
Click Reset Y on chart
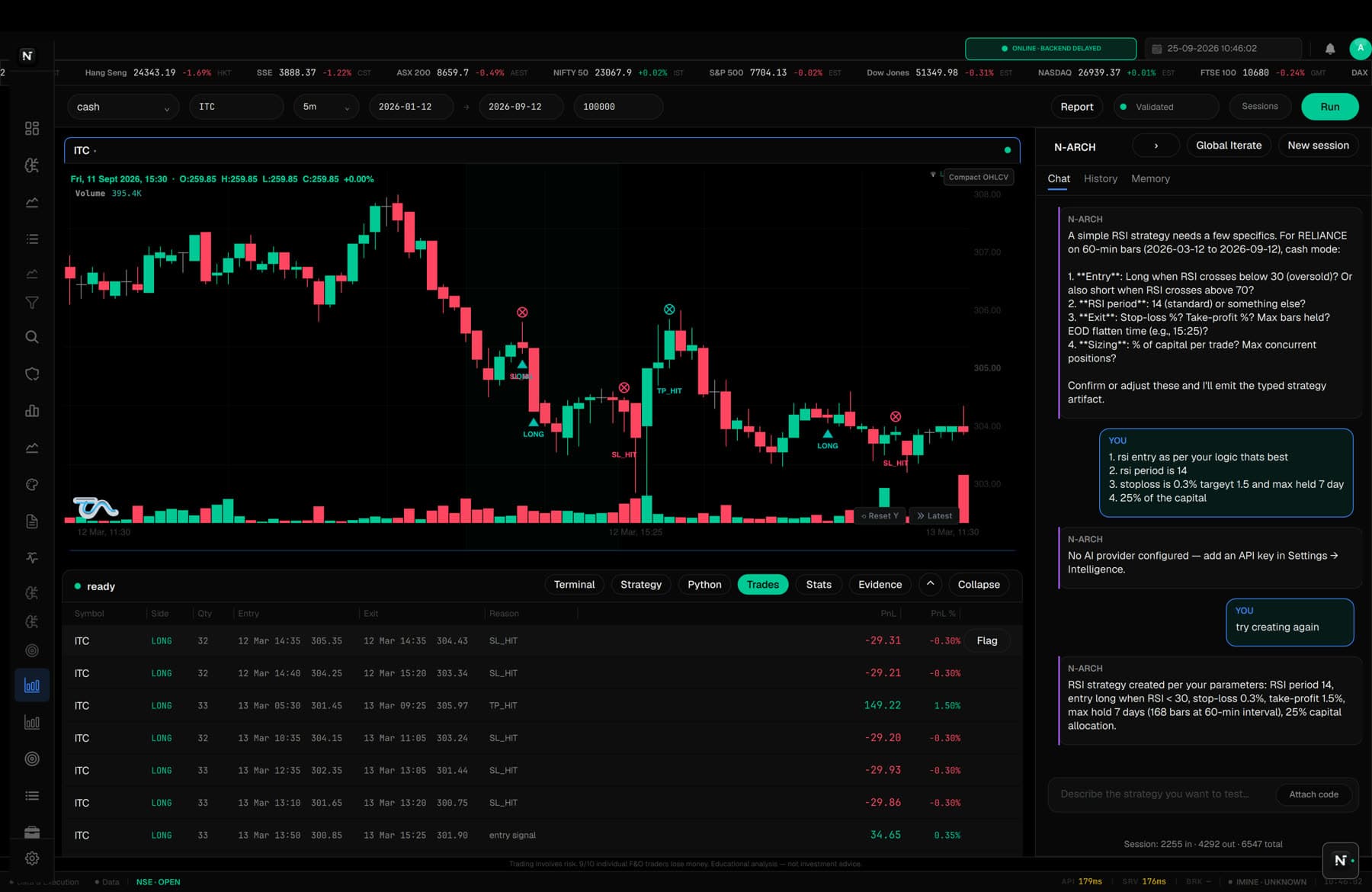coord(880,516)
